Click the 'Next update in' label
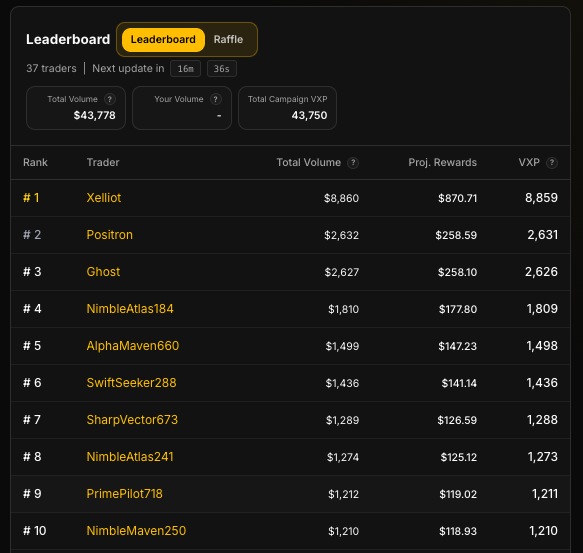The image size is (583, 553). click(128, 68)
